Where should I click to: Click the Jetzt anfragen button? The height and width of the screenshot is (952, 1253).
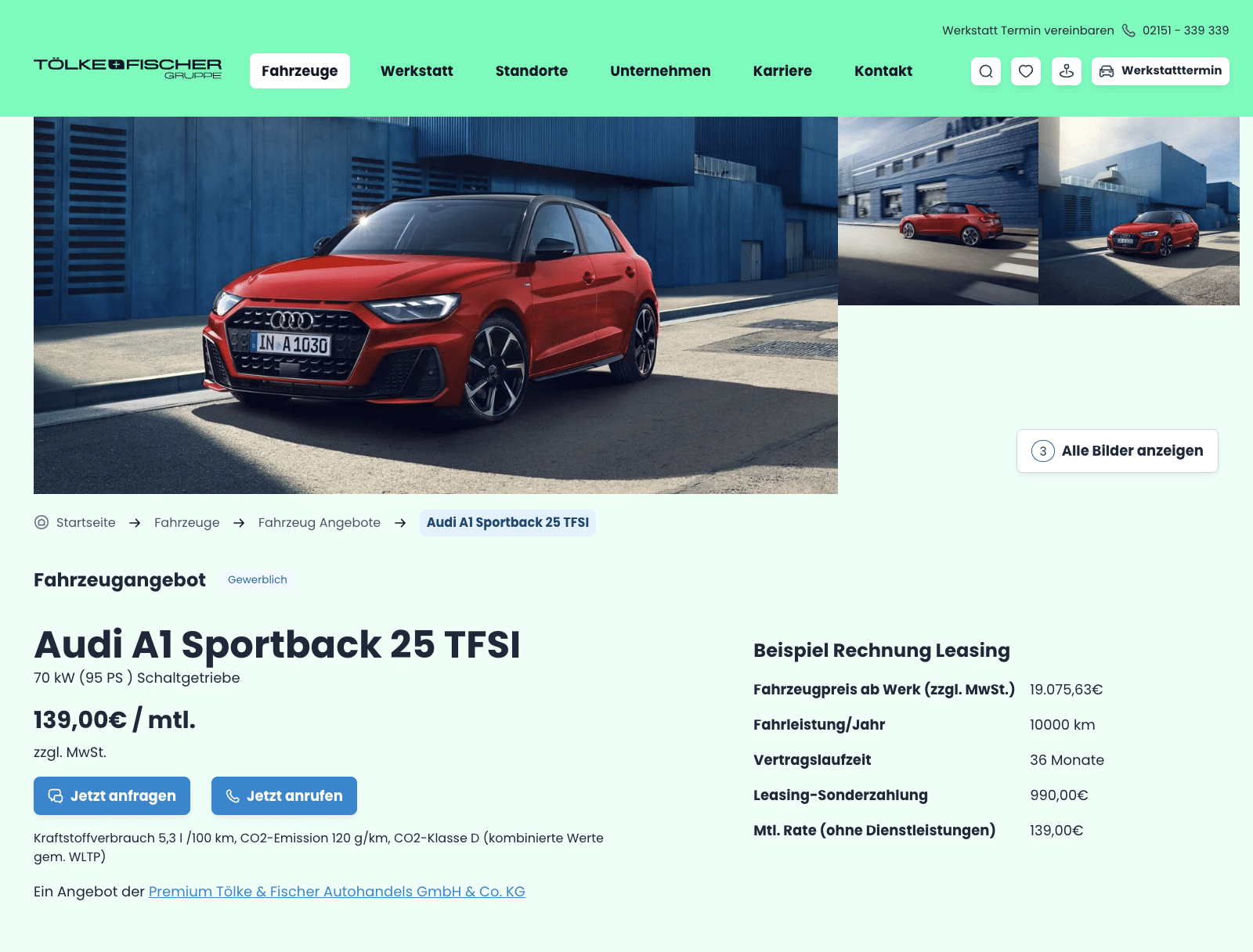click(112, 795)
